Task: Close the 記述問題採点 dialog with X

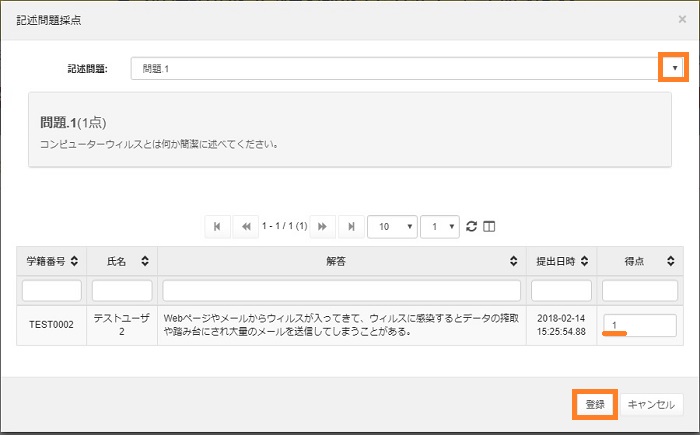Action: 682,18
